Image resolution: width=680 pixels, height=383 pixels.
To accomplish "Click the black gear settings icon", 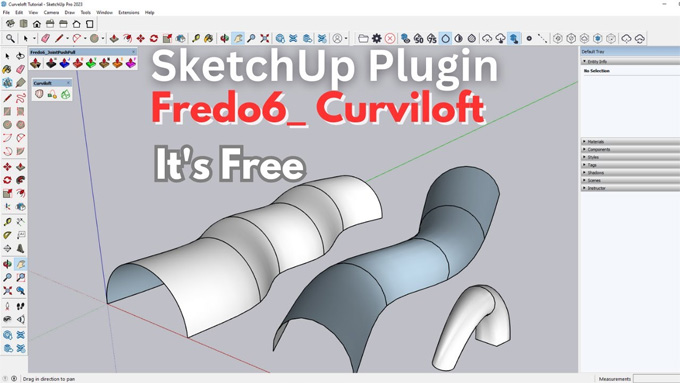I will click(376, 39).
